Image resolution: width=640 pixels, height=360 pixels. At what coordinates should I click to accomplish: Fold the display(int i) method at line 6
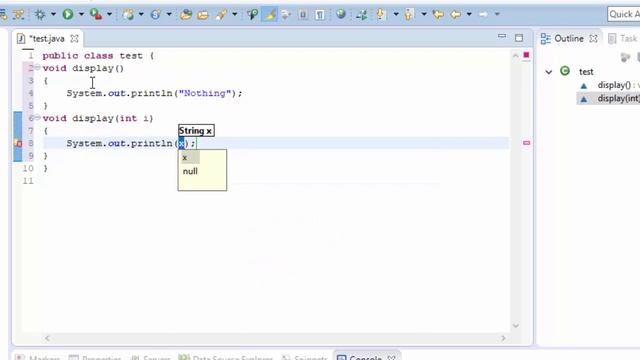(x=37, y=118)
